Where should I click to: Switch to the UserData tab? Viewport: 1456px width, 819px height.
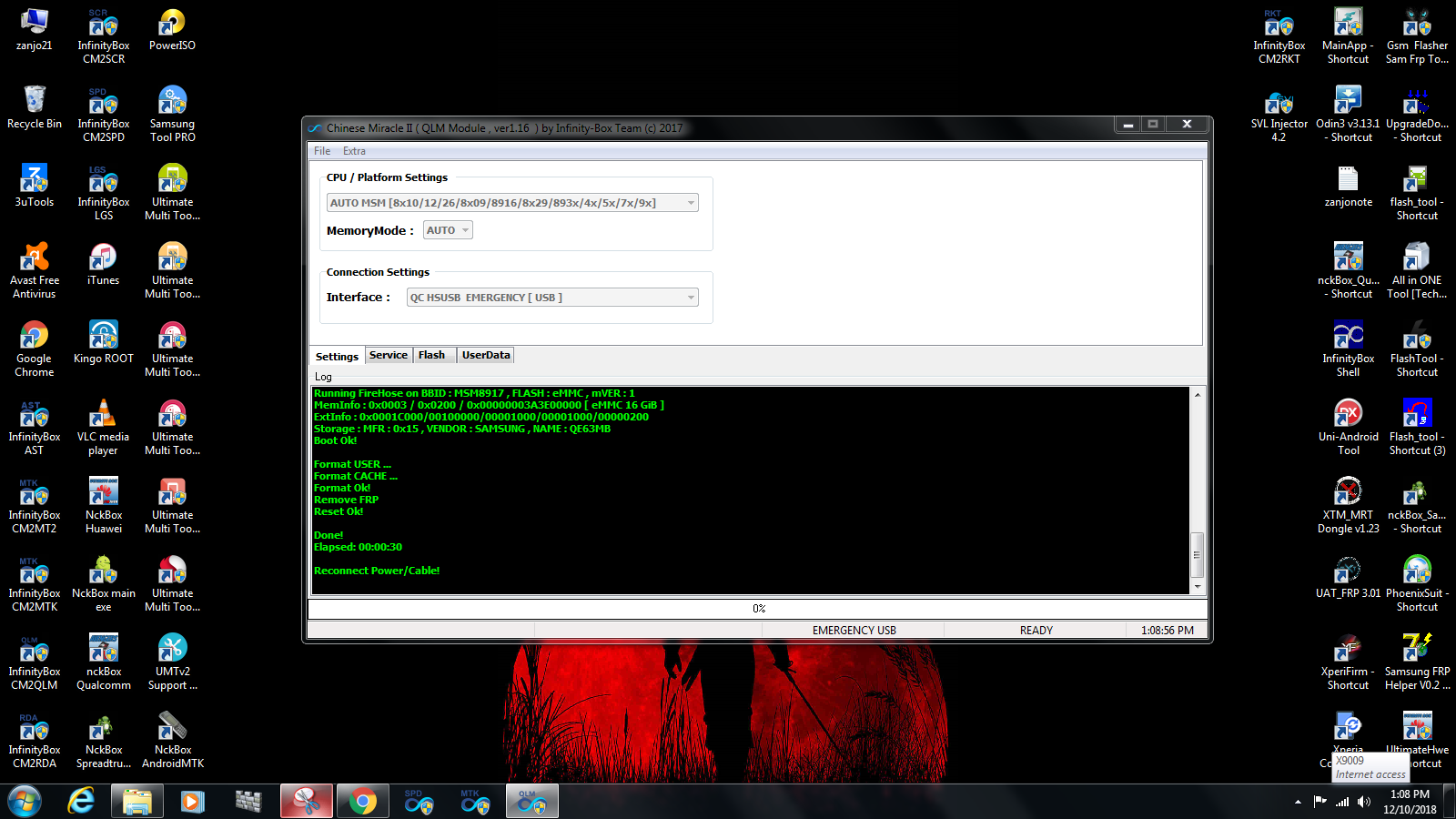(x=486, y=355)
